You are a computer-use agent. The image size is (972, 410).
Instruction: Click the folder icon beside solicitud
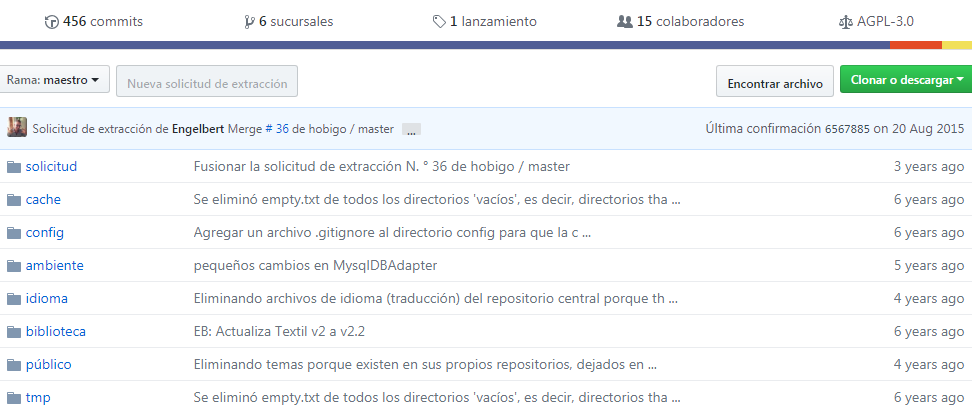[x=14, y=167]
